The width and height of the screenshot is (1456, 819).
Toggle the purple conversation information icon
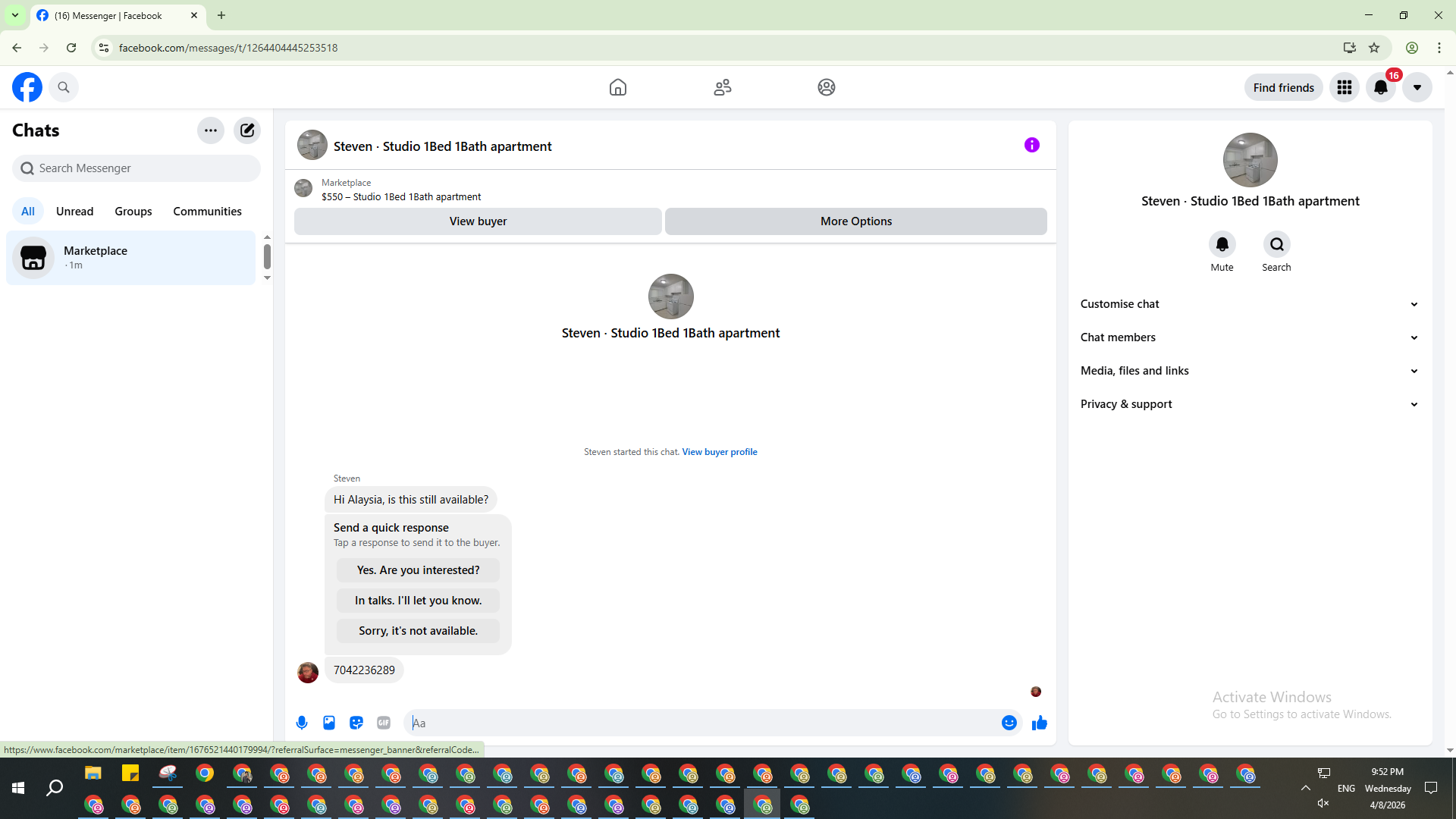click(1032, 145)
